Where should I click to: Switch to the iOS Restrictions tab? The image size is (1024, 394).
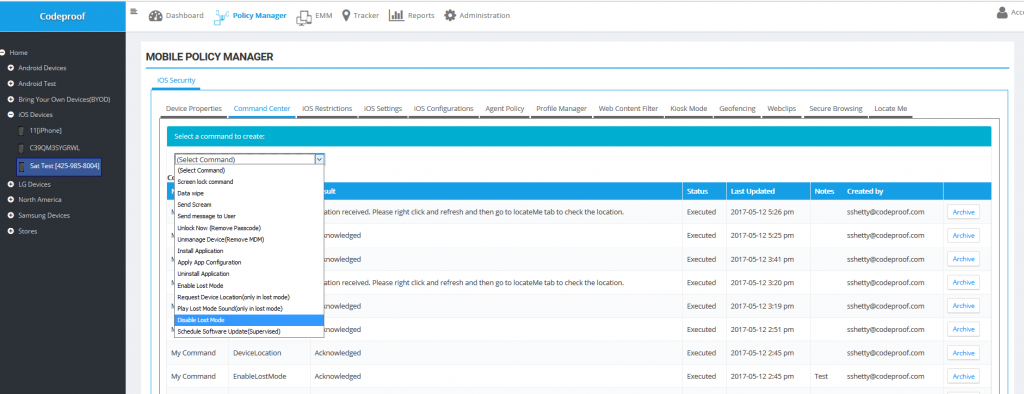click(327, 108)
